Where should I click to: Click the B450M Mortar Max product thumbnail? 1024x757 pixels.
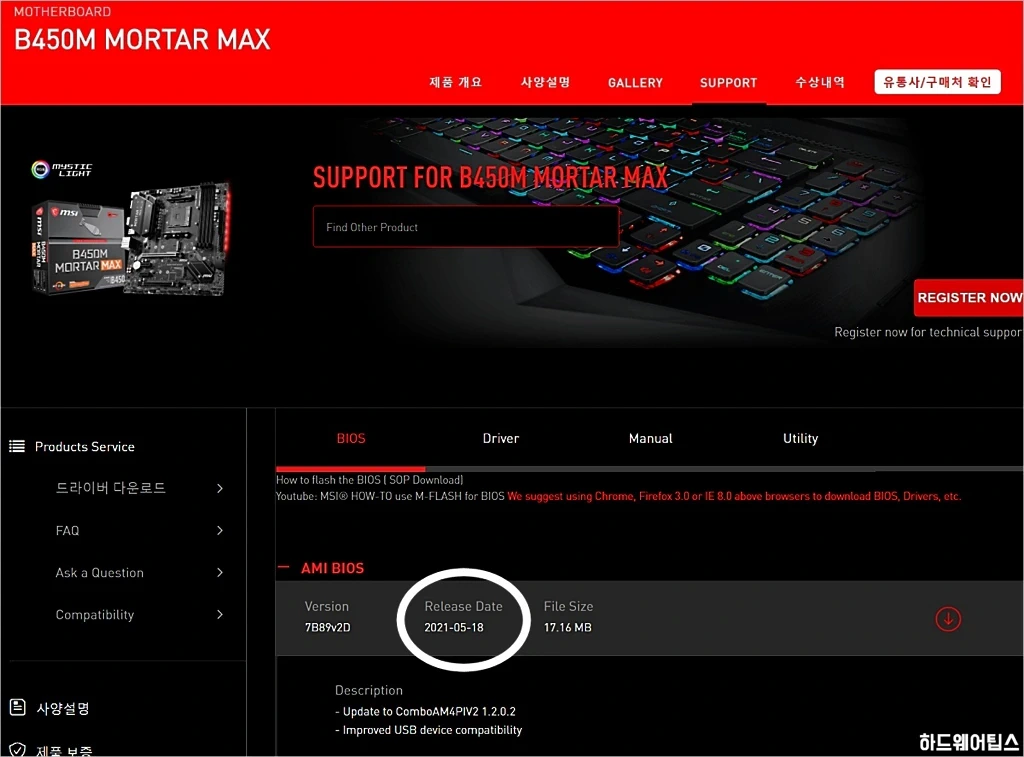[x=132, y=238]
